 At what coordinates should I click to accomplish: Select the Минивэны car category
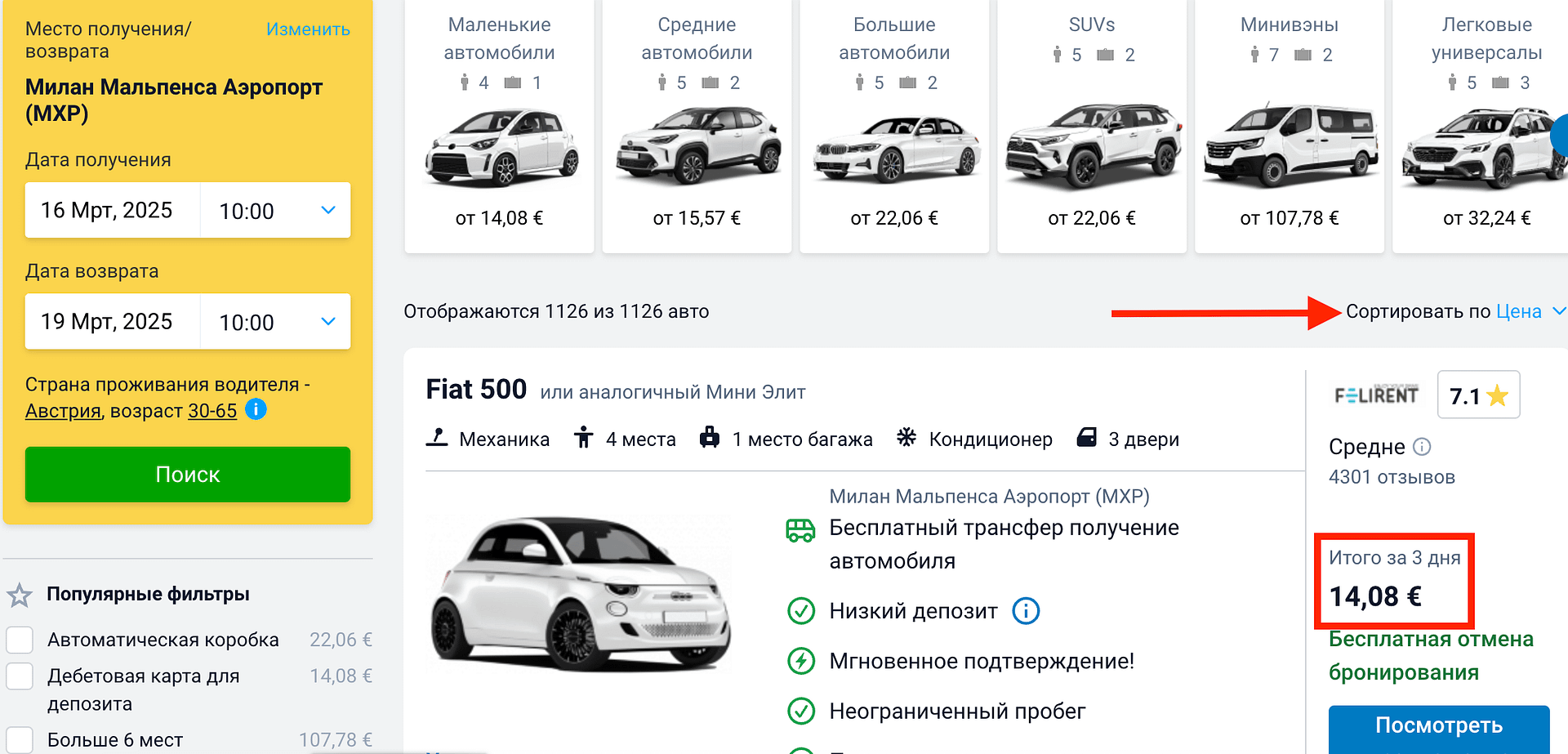pos(1290,127)
